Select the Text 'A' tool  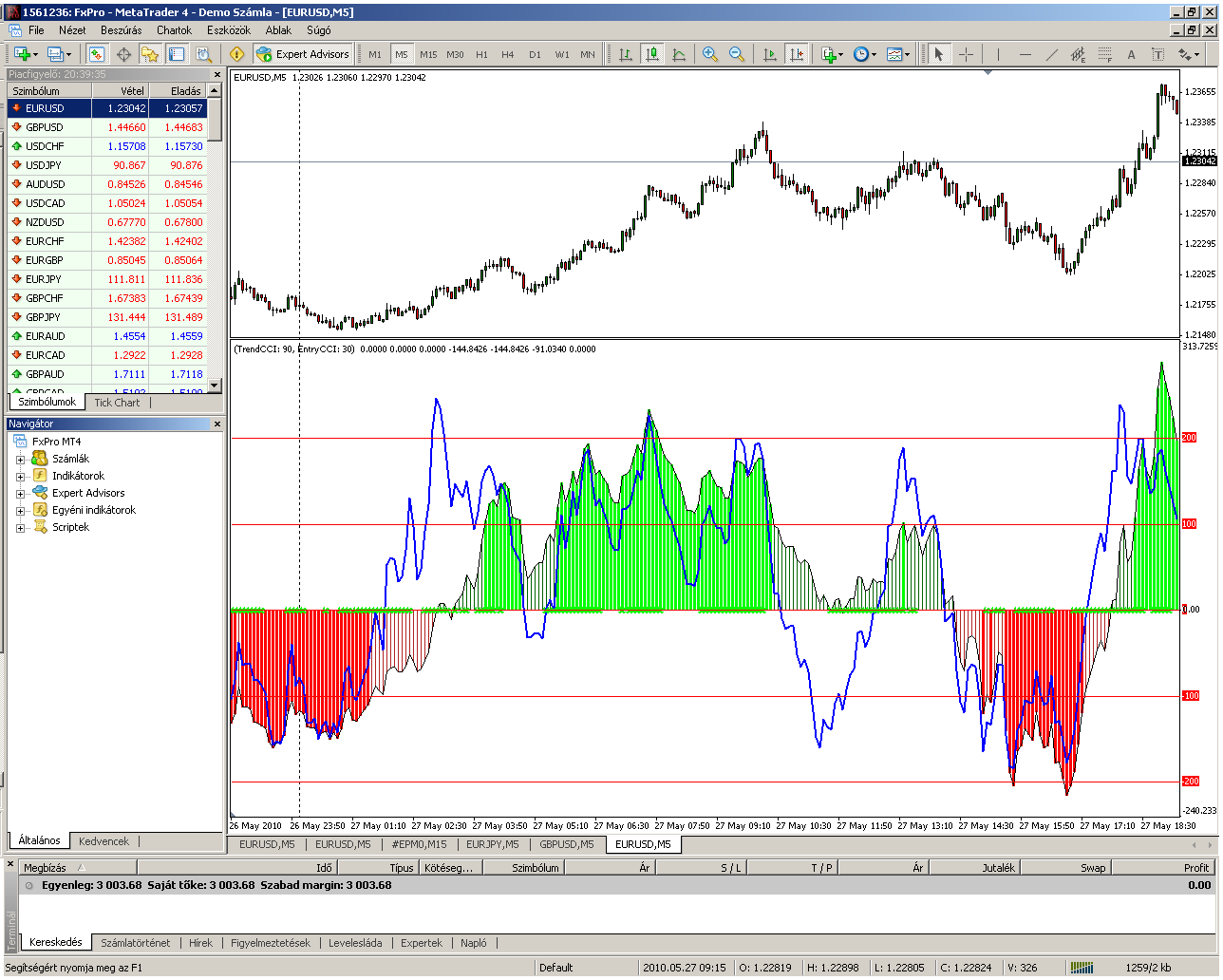tap(1131, 54)
